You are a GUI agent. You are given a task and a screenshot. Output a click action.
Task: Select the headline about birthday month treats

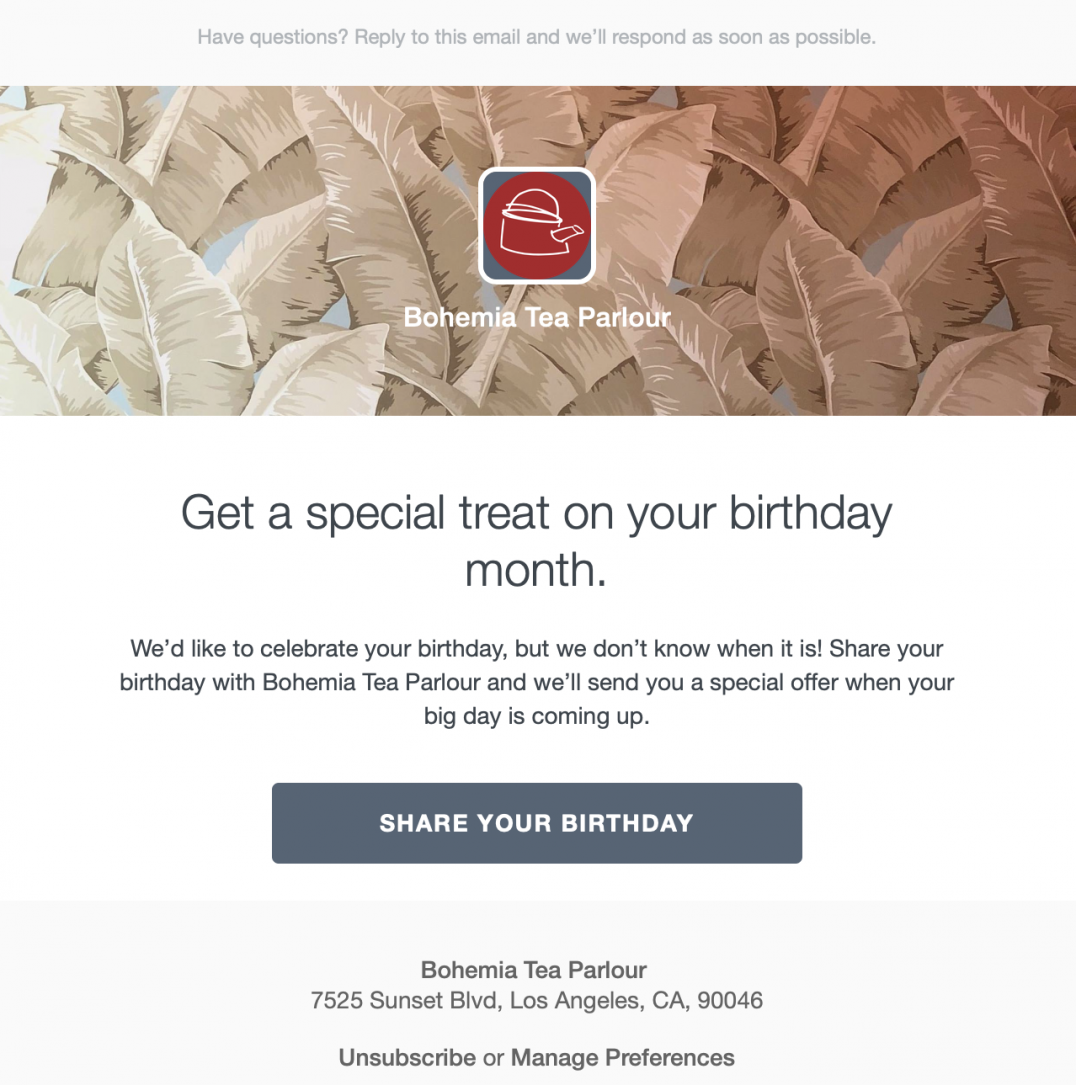537,540
